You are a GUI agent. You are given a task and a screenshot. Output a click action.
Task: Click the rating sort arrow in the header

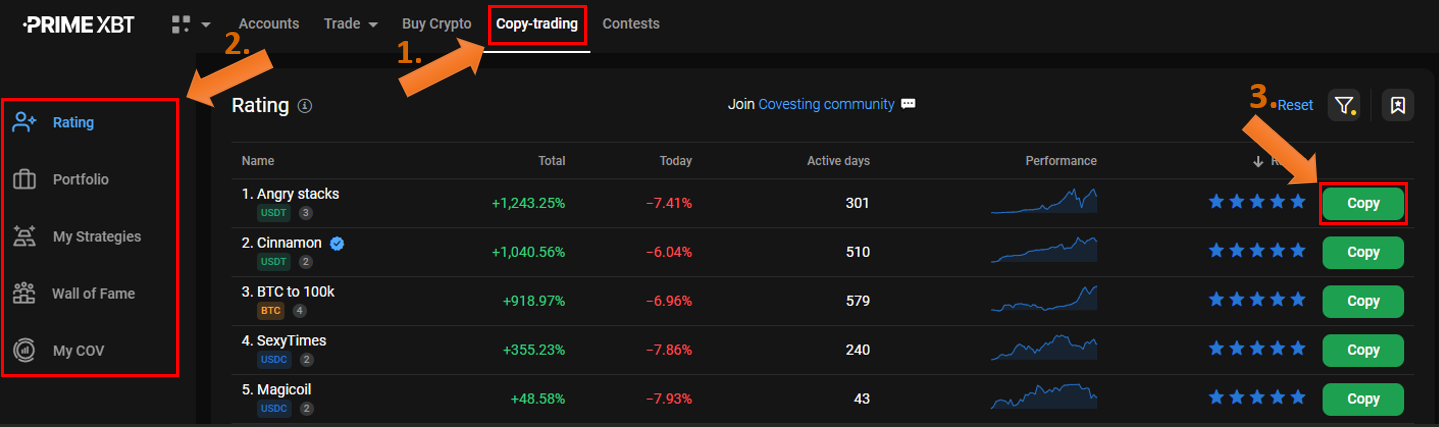1258,161
